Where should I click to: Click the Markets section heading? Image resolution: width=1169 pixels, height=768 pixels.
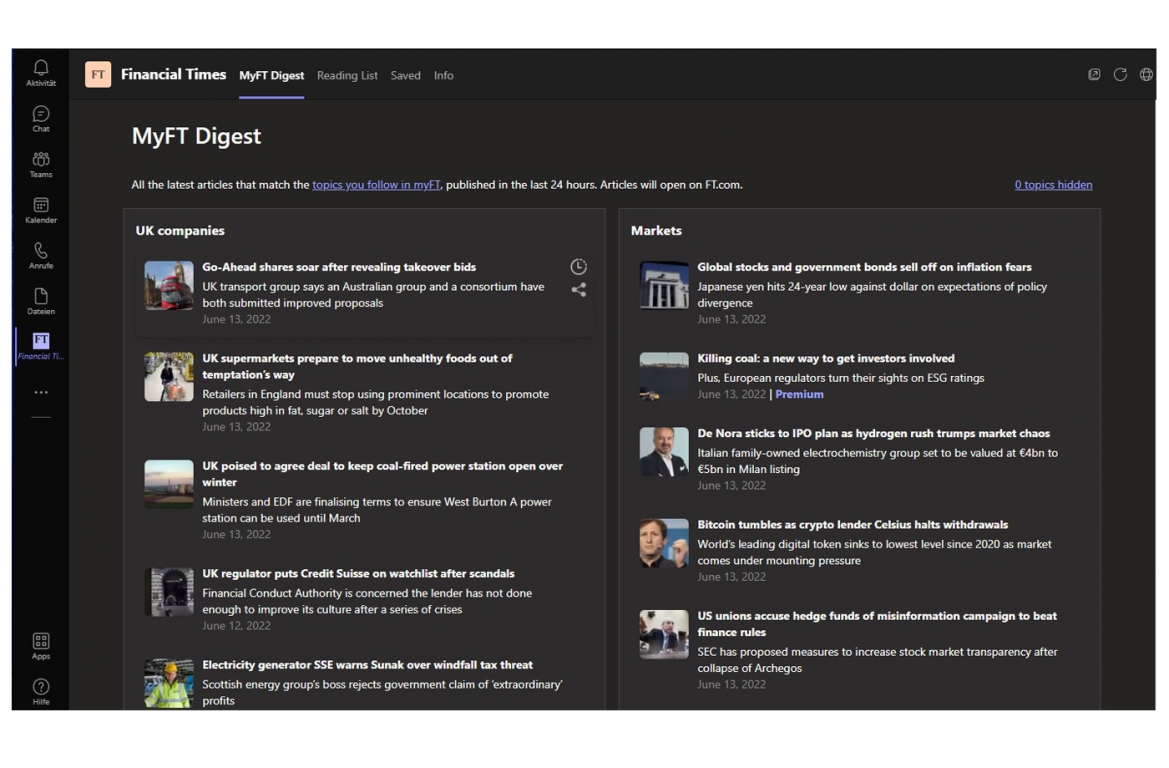[x=656, y=231]
